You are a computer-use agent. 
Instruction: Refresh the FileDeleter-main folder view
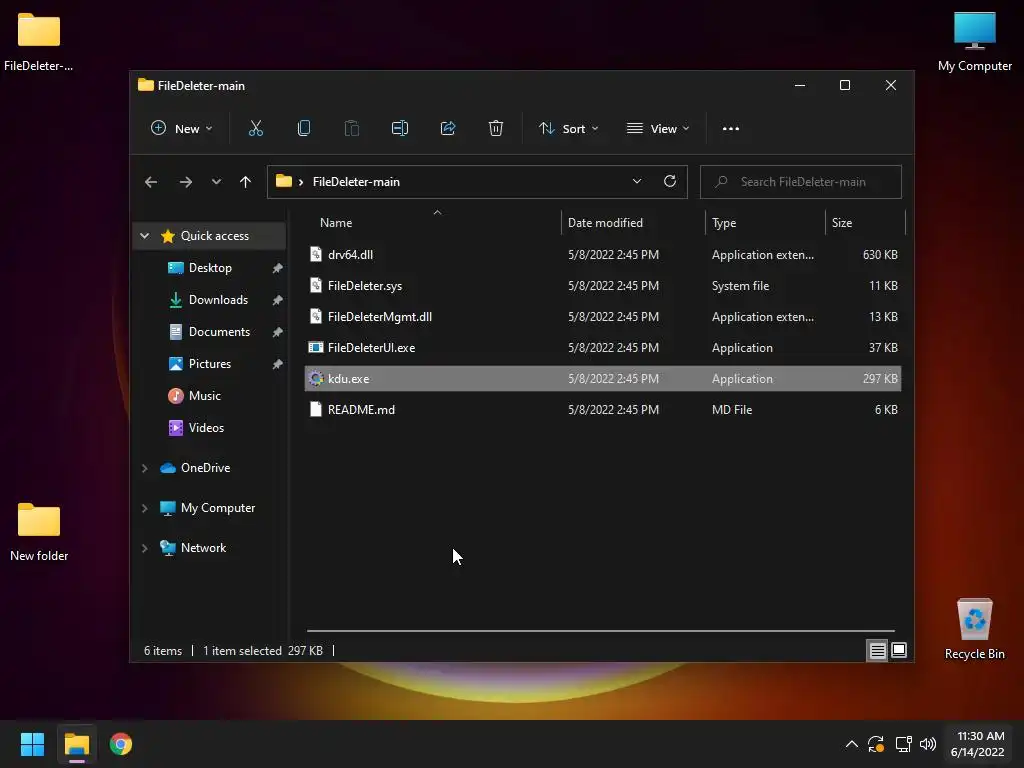[669, 182]
